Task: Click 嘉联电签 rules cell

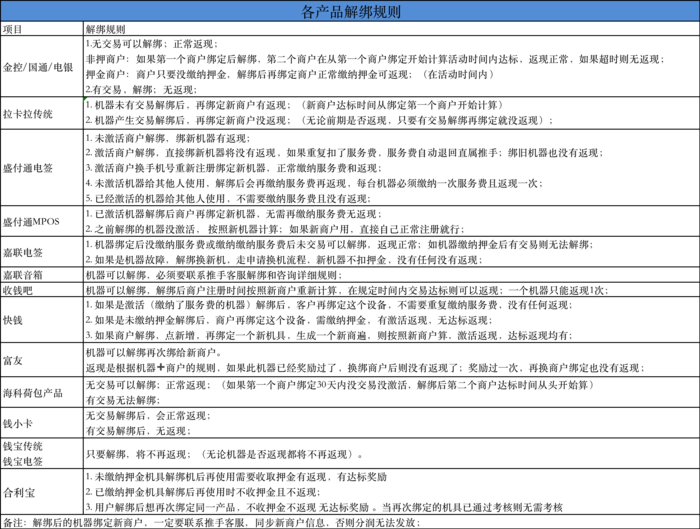Action: [x=391, y=252]
